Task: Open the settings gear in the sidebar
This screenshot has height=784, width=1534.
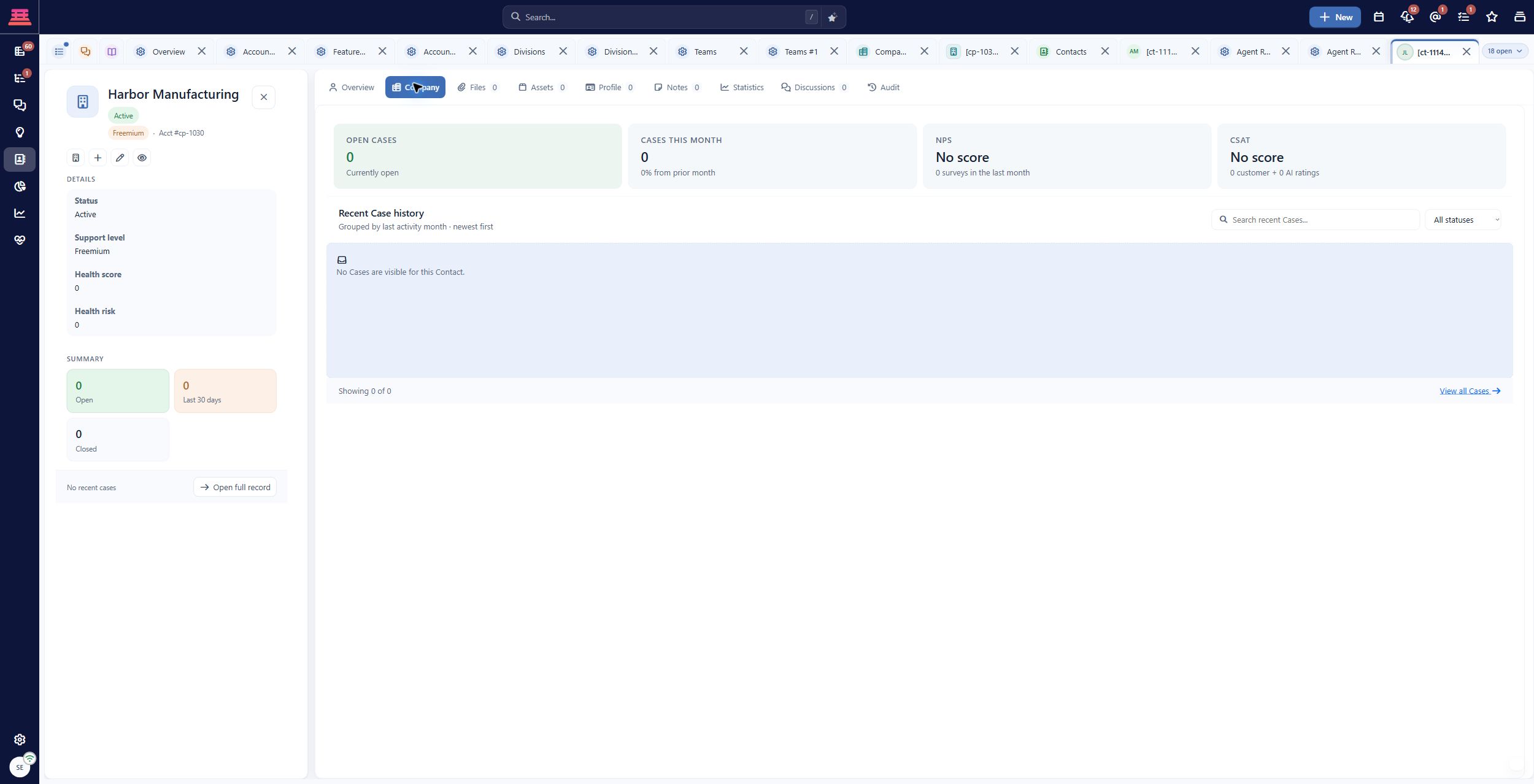Action: pyautogui.click(x=20, y=739)
